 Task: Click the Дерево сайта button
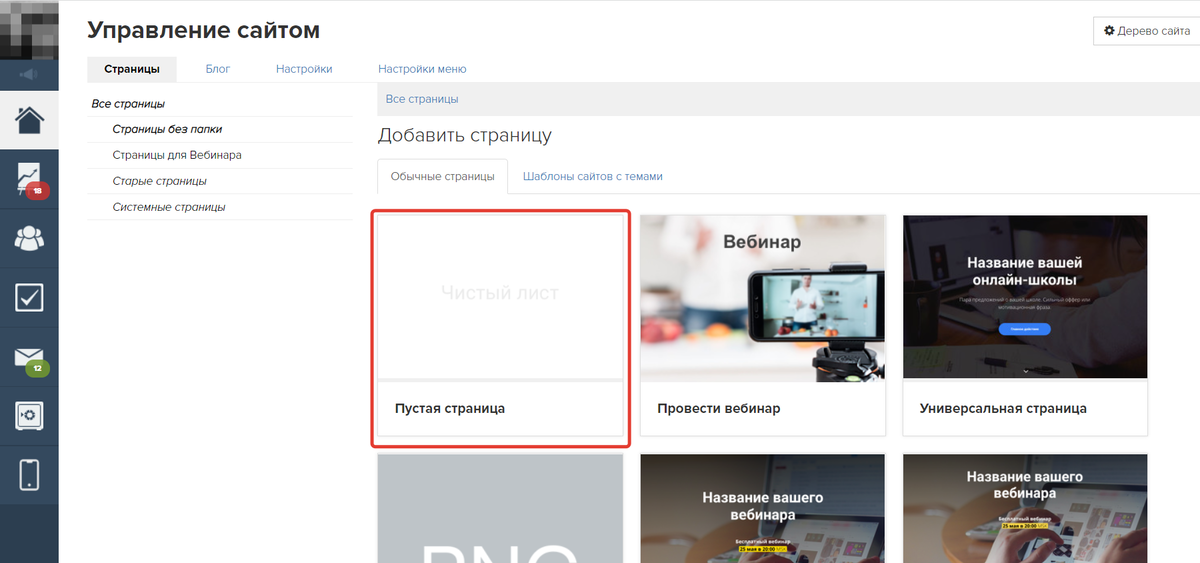(1146, 31)
